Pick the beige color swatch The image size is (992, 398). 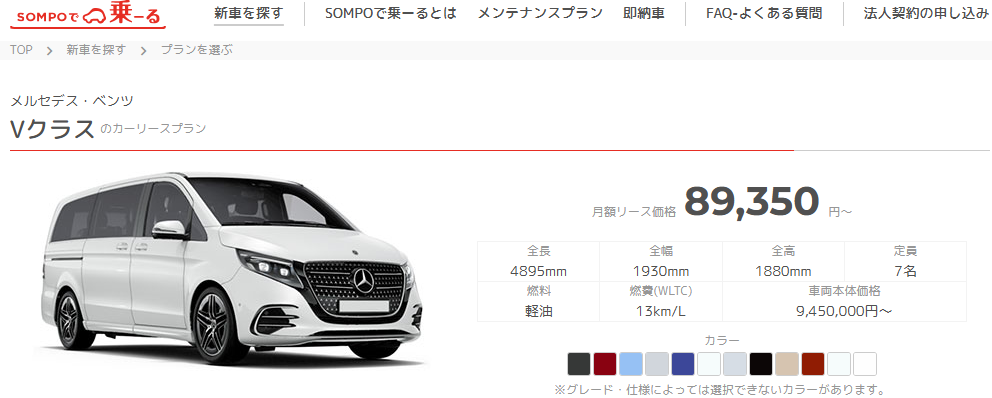tap(787, 364)
